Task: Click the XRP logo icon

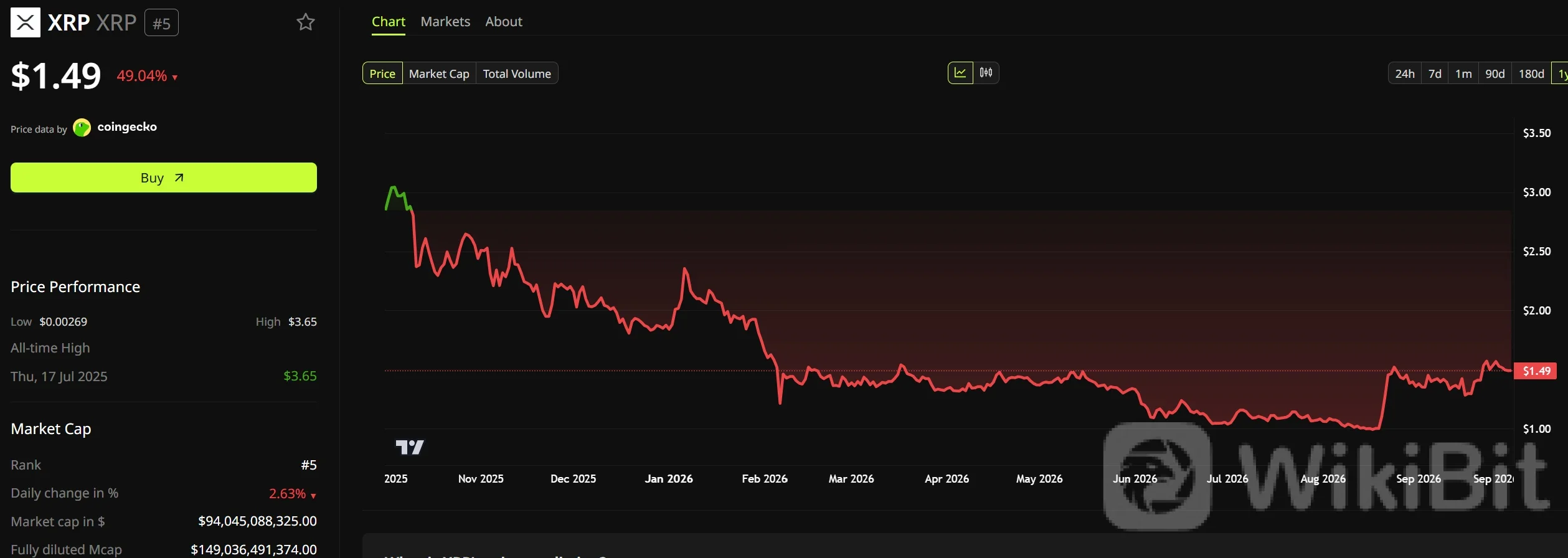Action: click(x=26, y=23)
